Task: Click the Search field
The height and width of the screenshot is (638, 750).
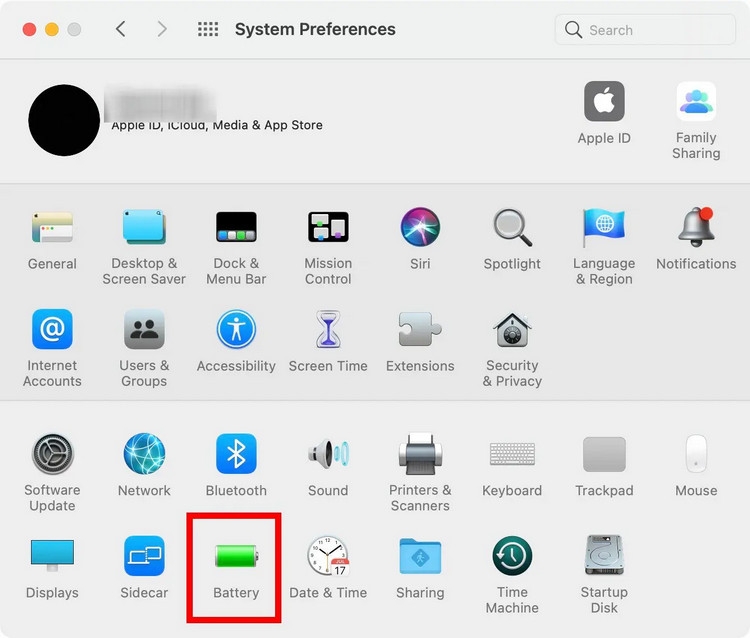Action: [x=645, y=30]
